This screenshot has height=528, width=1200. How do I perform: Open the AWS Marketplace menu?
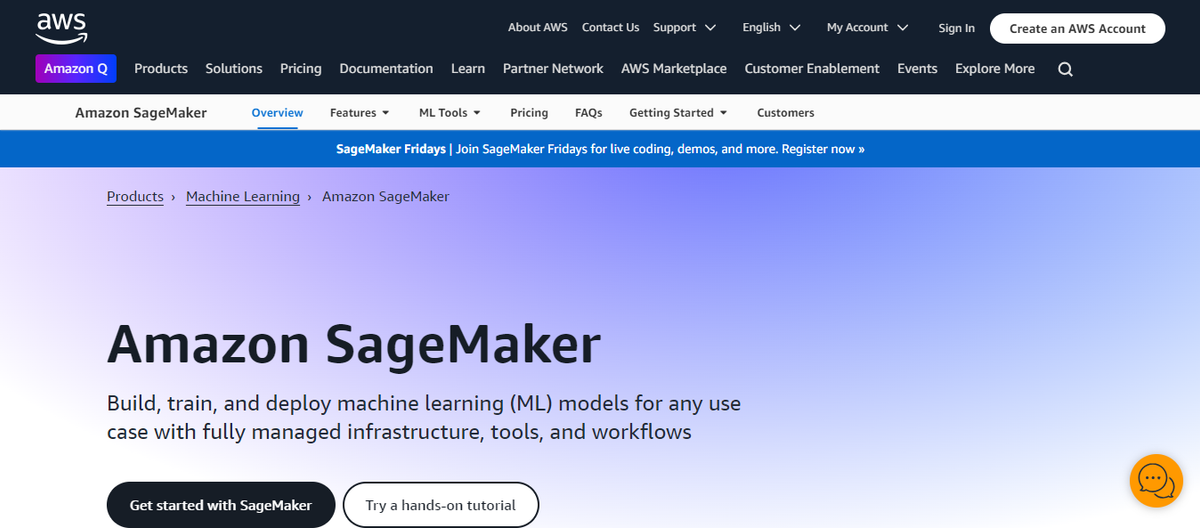click(674, 69)
